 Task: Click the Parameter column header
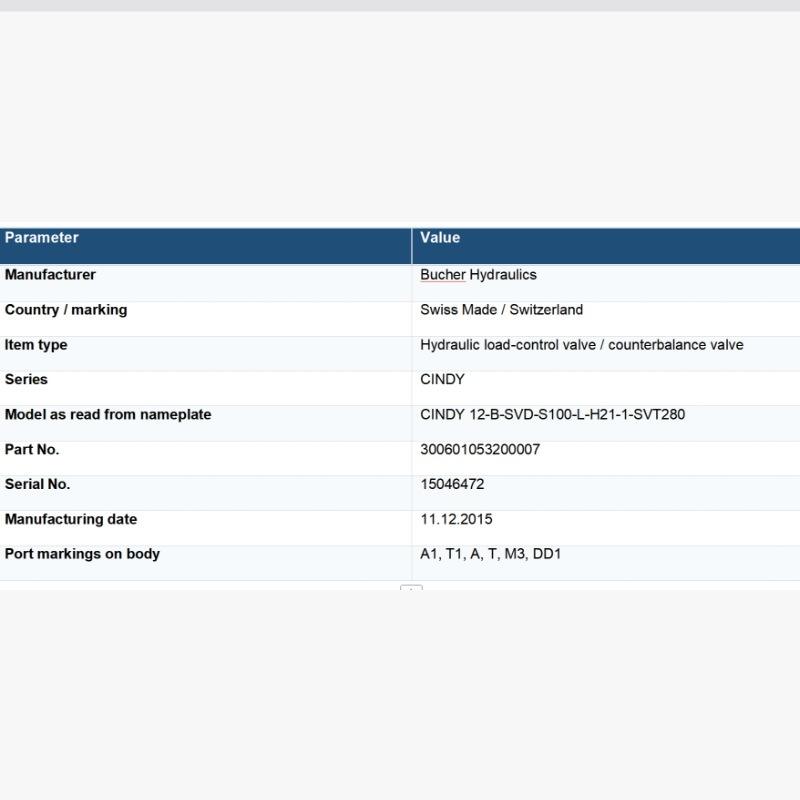coord(205,246)
